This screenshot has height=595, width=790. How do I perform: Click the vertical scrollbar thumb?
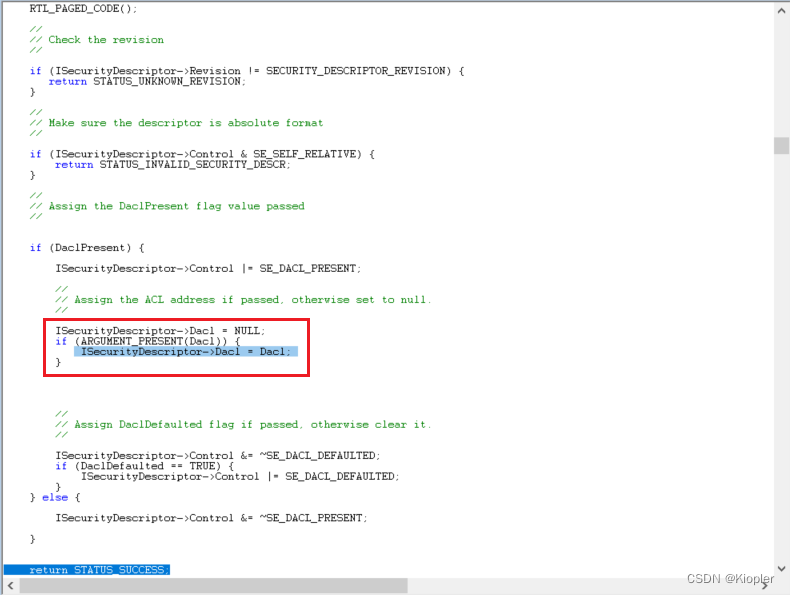pyautogui.click(x=781, y=146)
